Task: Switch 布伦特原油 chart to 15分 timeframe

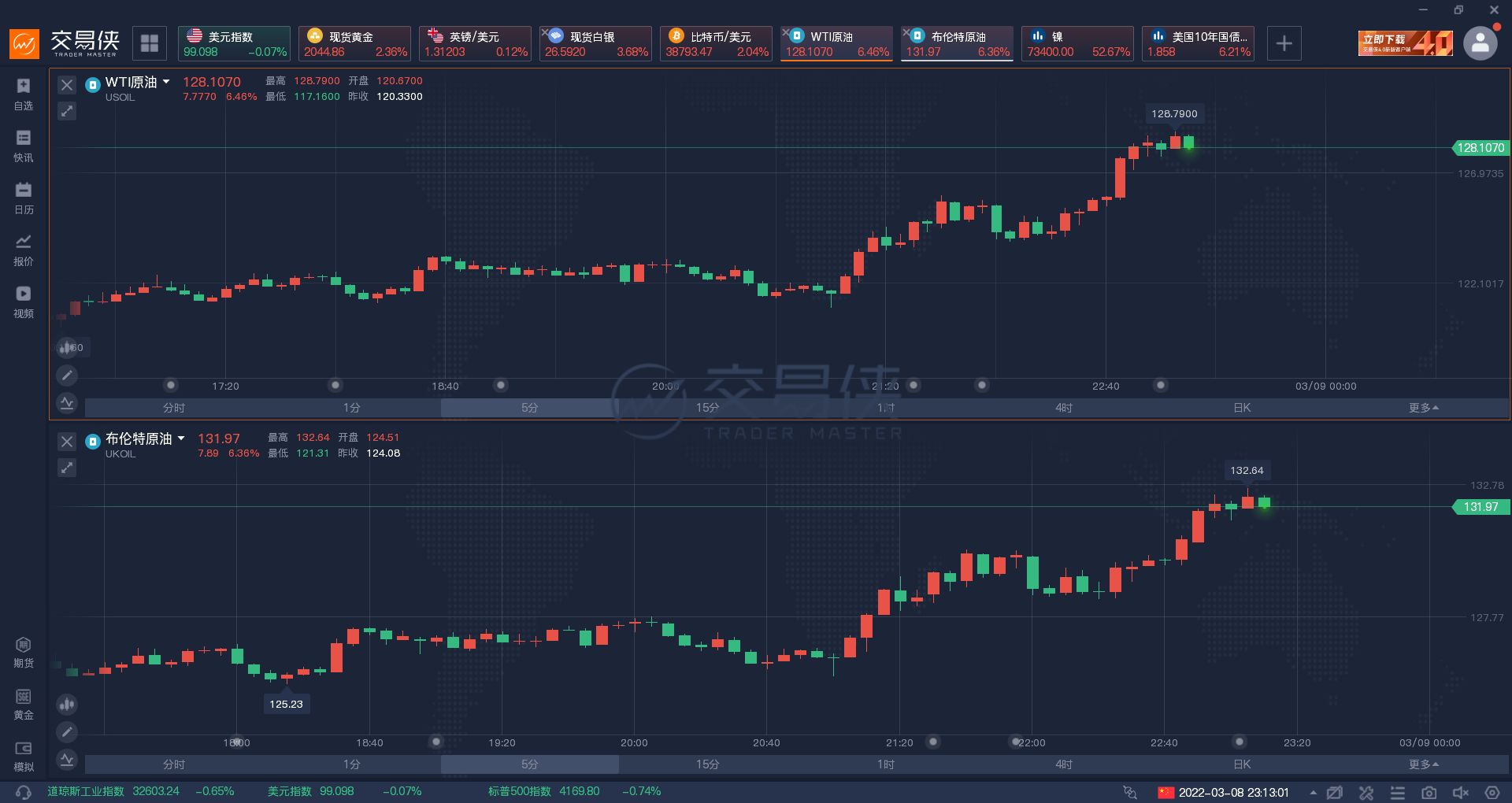Action: click(708, 764)
